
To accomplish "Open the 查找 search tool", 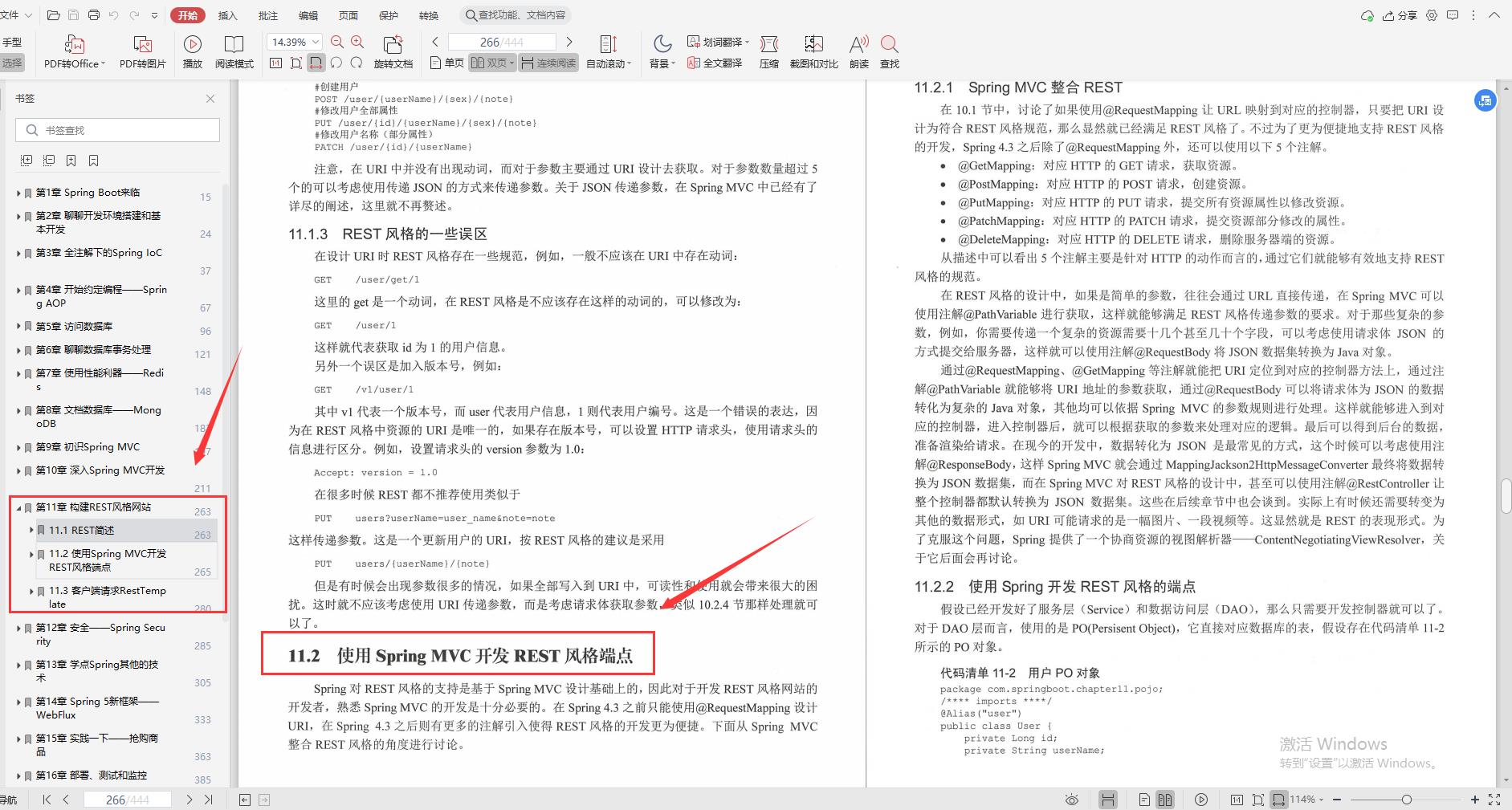I will click(x=889, y=52).
